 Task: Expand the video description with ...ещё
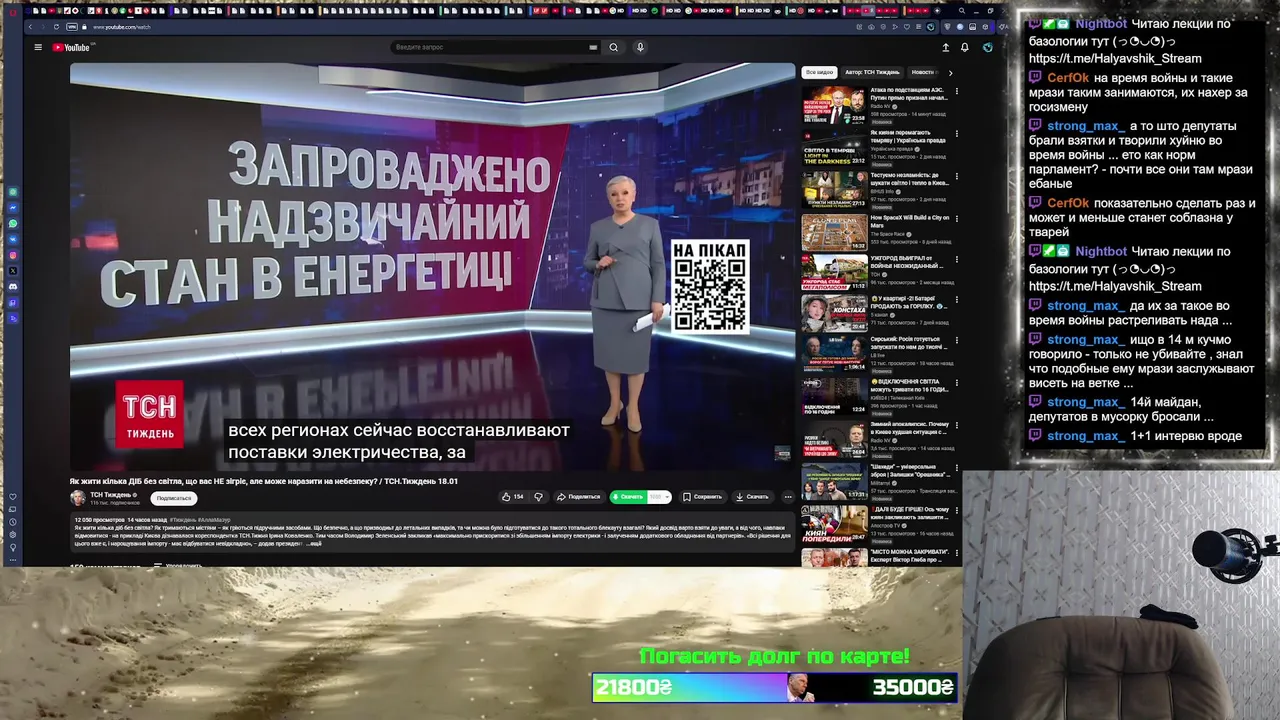pyautogui.click(x=314, y=543)
